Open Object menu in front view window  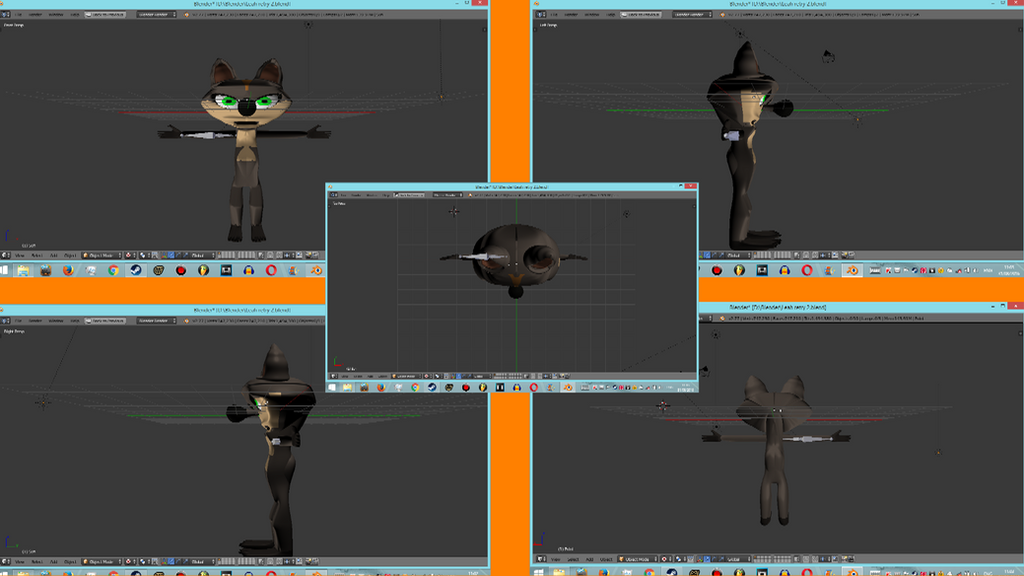(70, 255)
